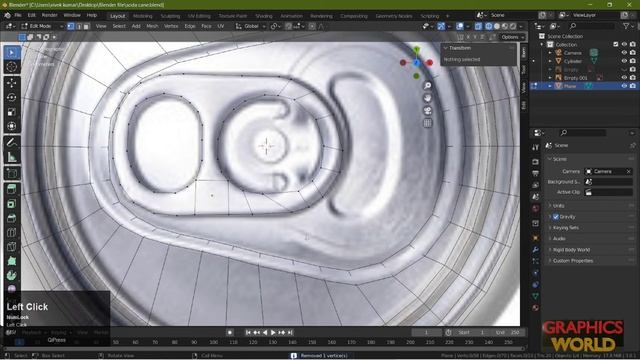Open the Render properties tab
640x360 pixels.
[x=535, y=162]
